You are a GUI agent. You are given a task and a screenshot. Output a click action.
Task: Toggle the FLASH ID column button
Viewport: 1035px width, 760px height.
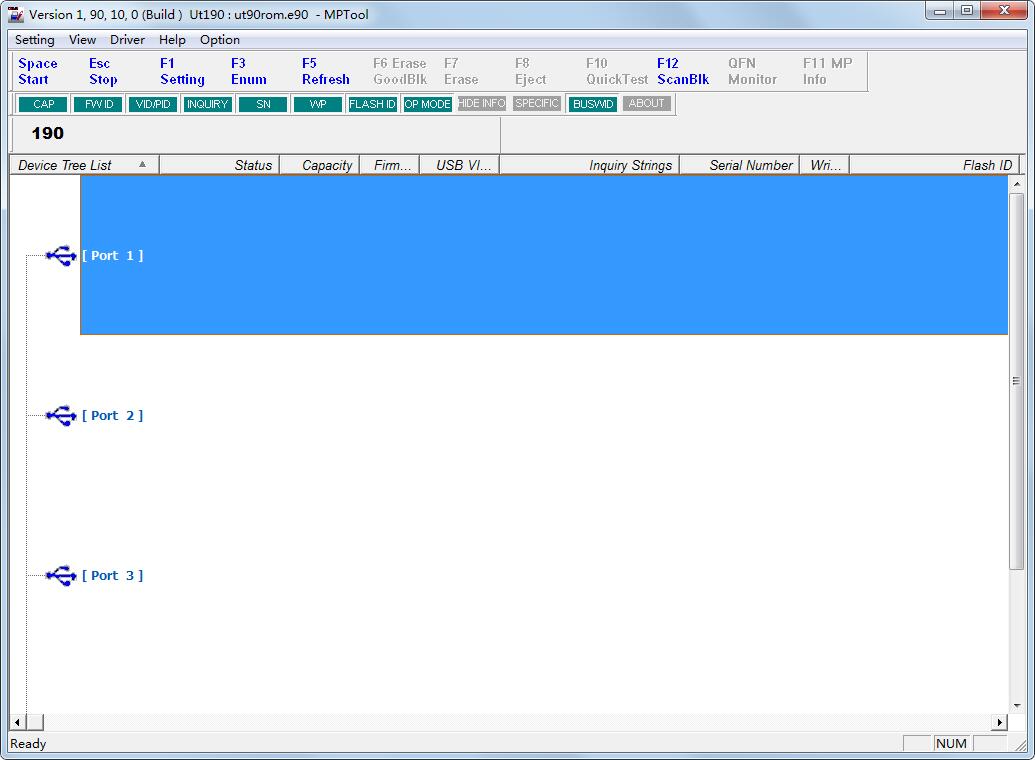click(x=372, y=104)
